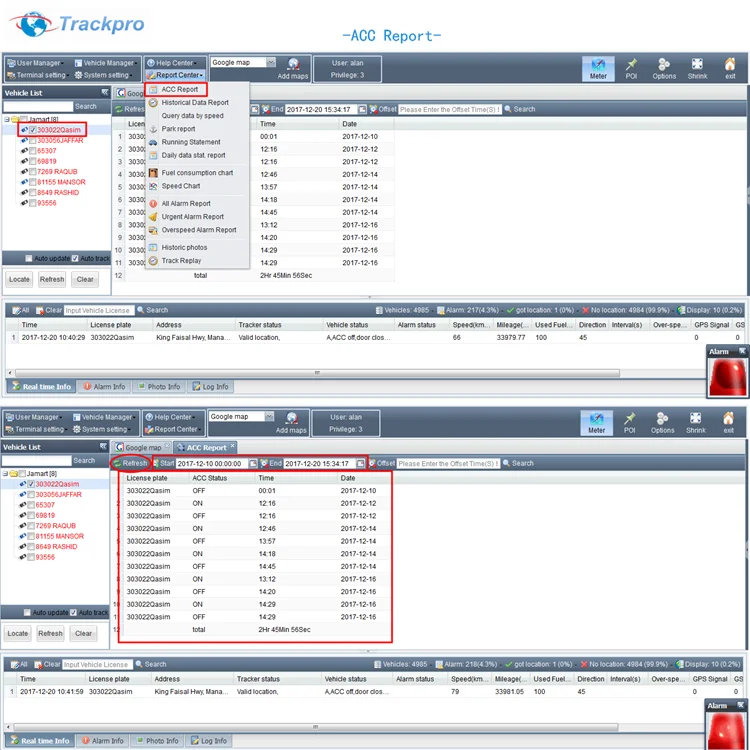Open Options in the upper toolbar
Viewport: 750px width, 750px height.
click(664, 69)
